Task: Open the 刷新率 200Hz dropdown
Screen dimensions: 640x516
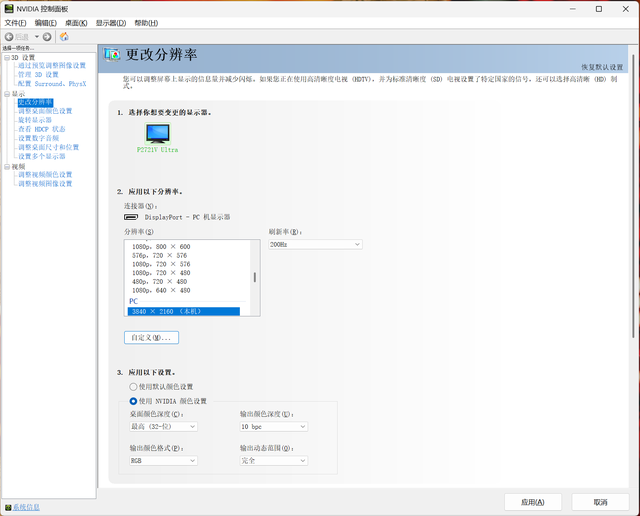Action: (x=314, y=244)
